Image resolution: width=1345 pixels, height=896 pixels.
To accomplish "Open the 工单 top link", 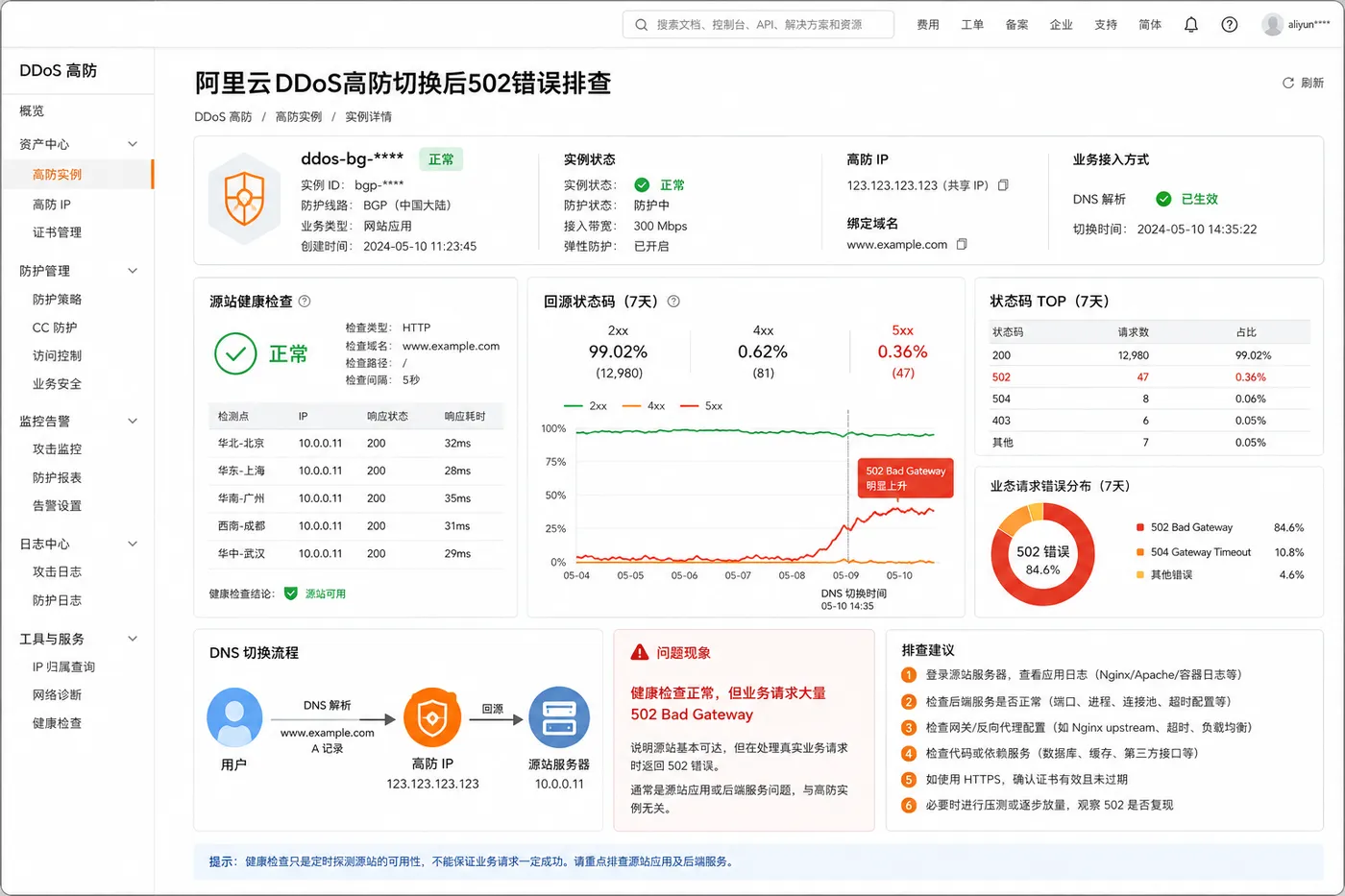I will 972,25.
